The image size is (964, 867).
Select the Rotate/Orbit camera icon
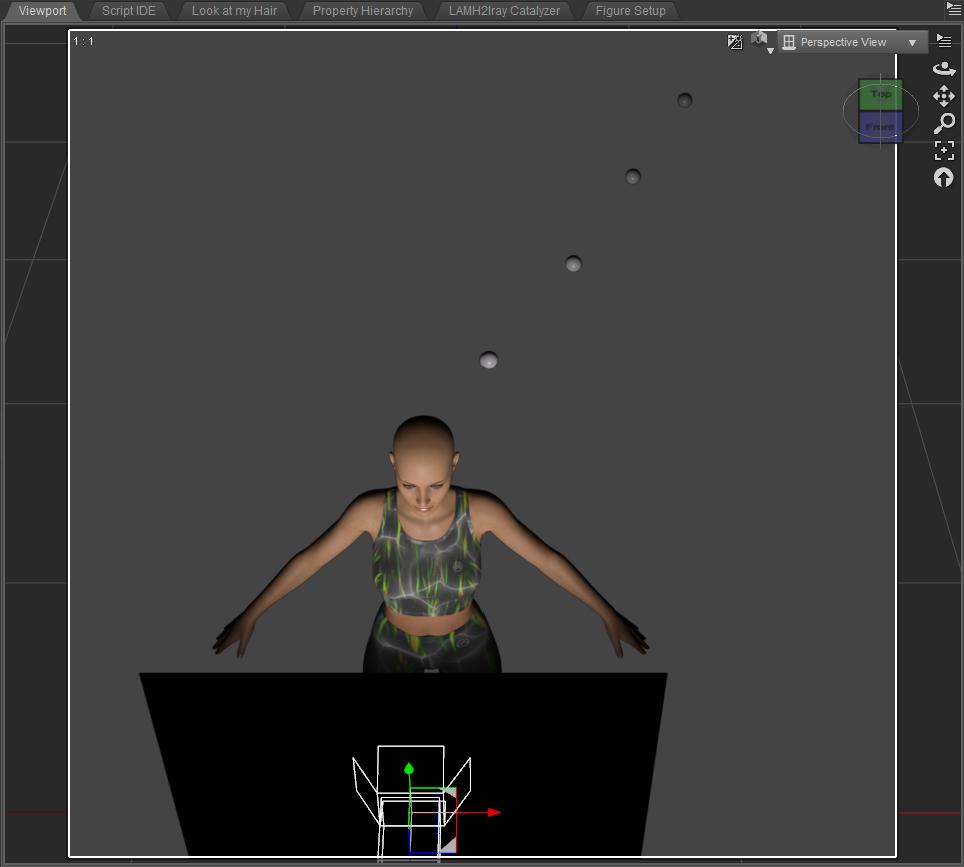click(943, 69)
